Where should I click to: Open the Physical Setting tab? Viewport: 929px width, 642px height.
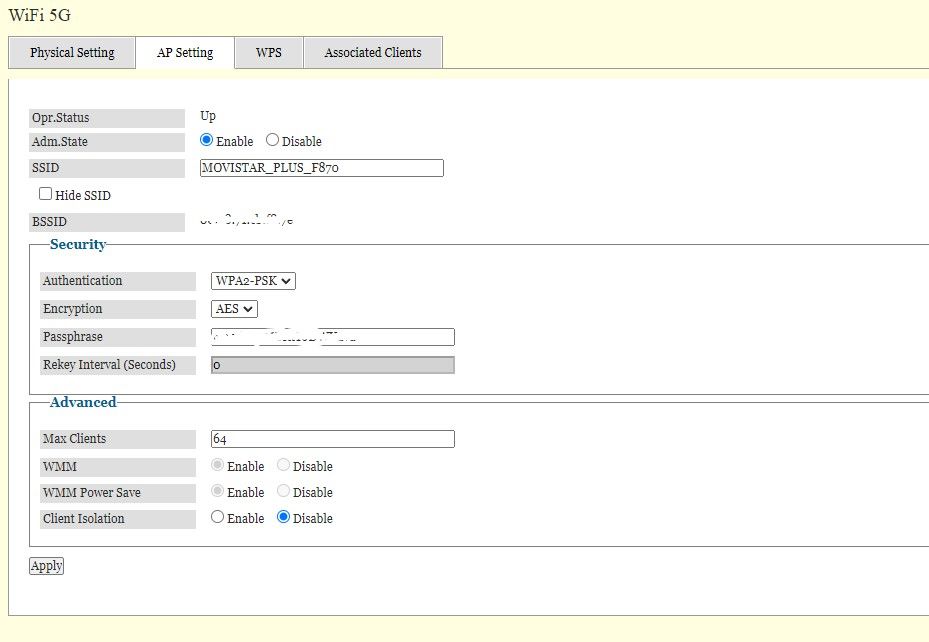(x=72, y=53)
